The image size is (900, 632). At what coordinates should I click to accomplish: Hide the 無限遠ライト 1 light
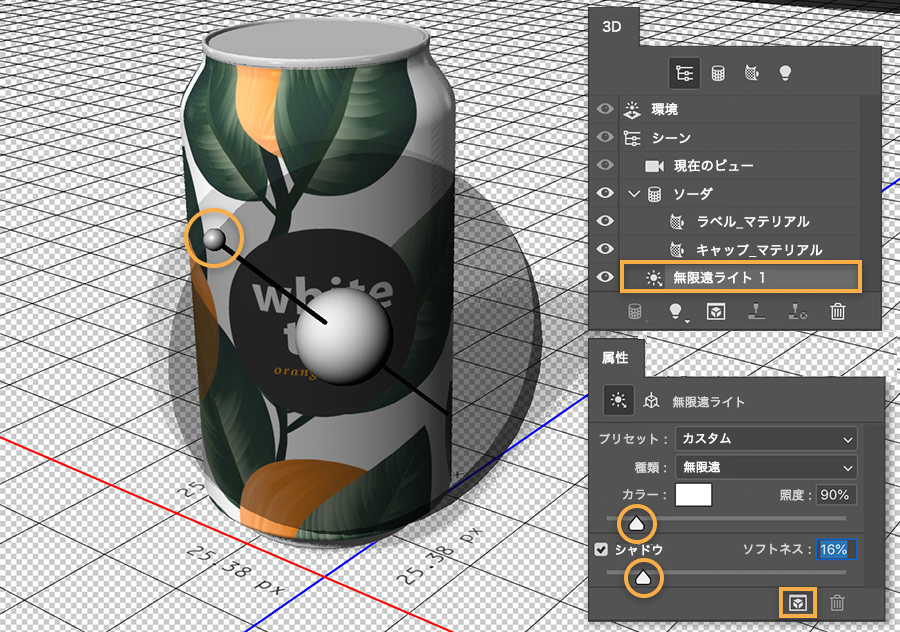[x=604, y=277]
